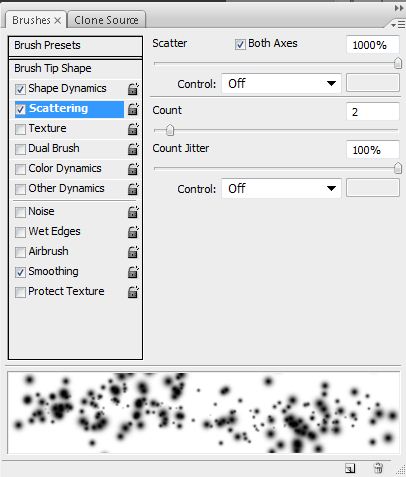
Task: Toggle lock icon beside Shape Dynamics
Action: (133, 89)
